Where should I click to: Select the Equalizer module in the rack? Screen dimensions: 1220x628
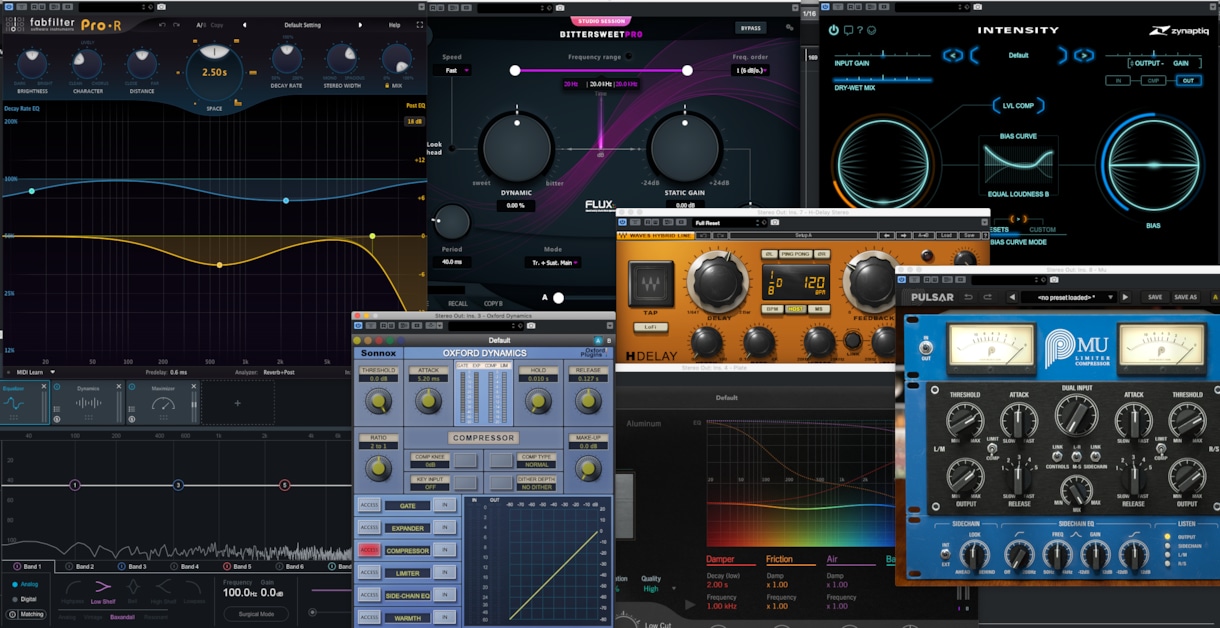pos(24,401)
